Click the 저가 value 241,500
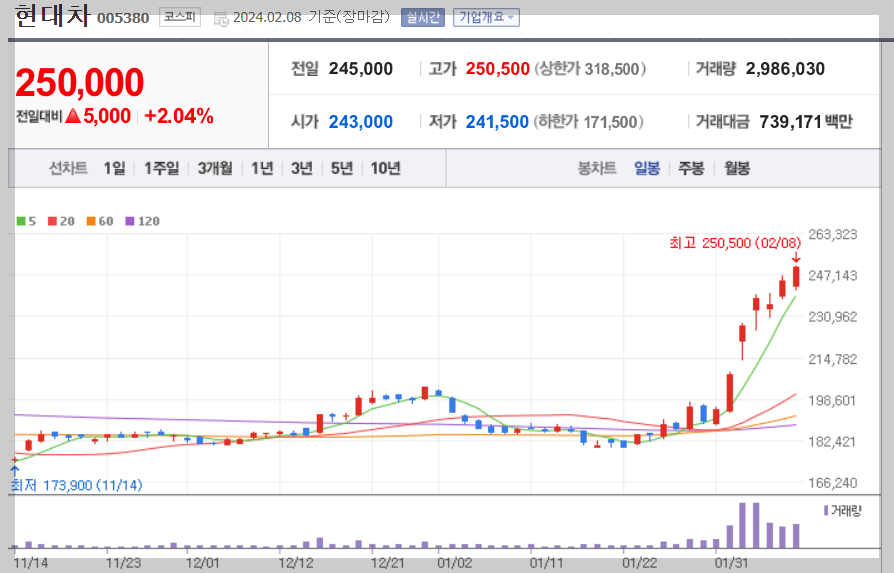Viewport: 894px width, 573px height. (497, 122)
